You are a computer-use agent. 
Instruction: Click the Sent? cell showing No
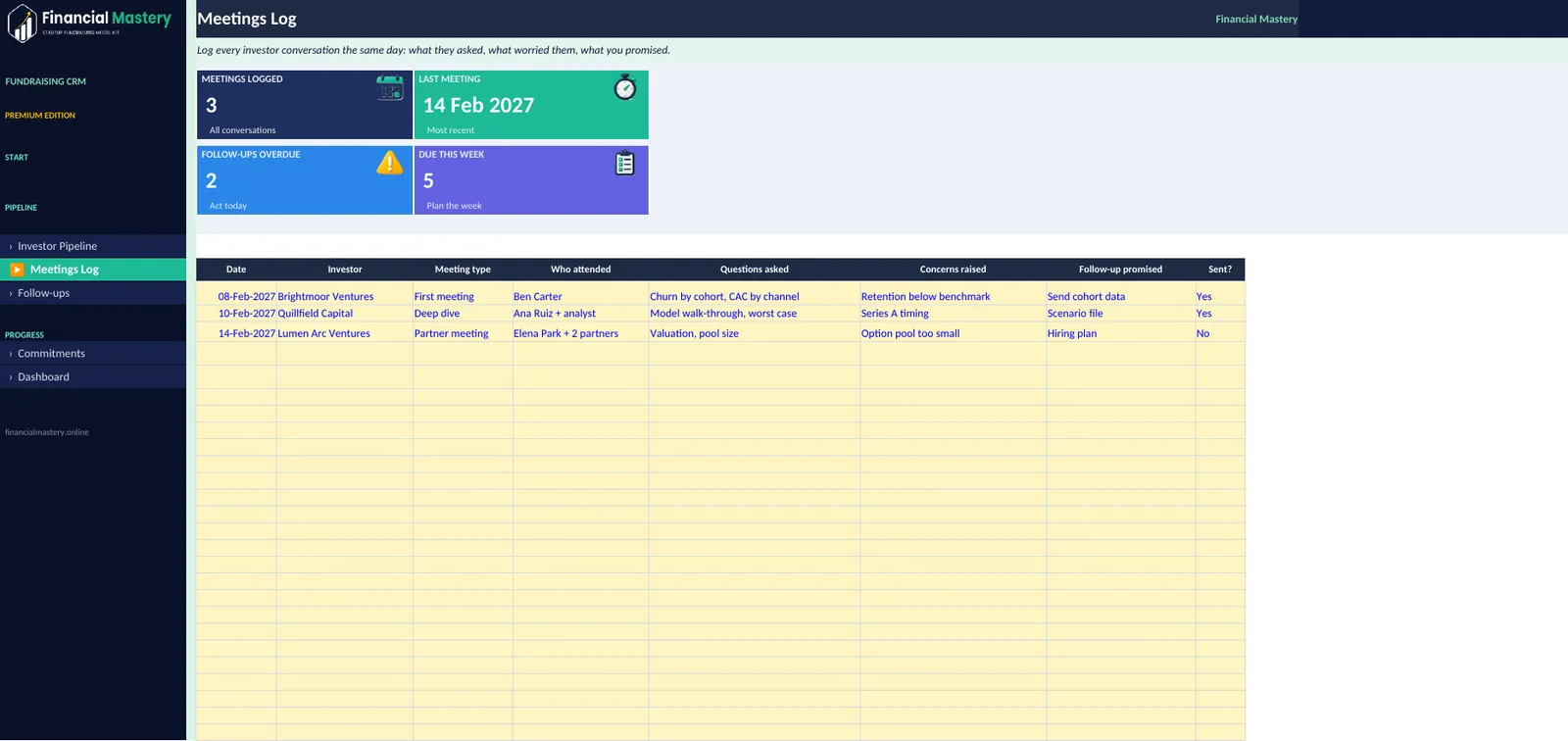tap(1220, 333)
